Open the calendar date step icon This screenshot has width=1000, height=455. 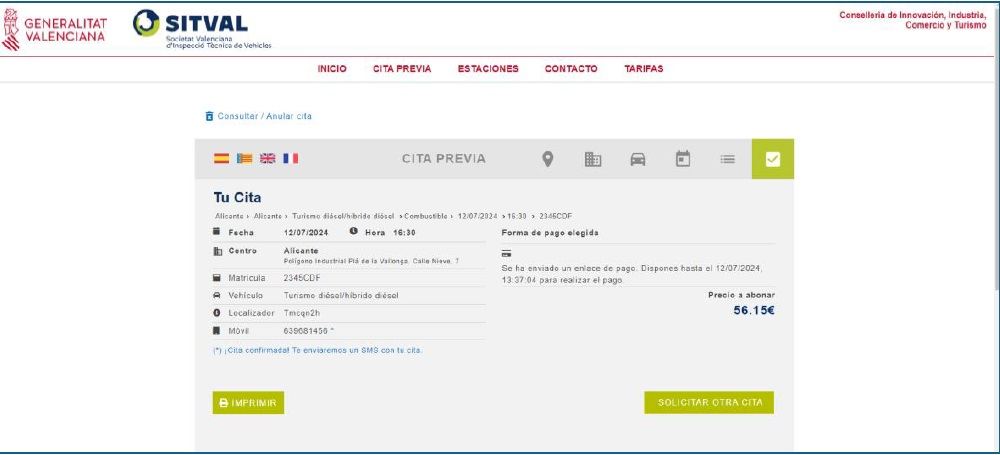[683, 159]
